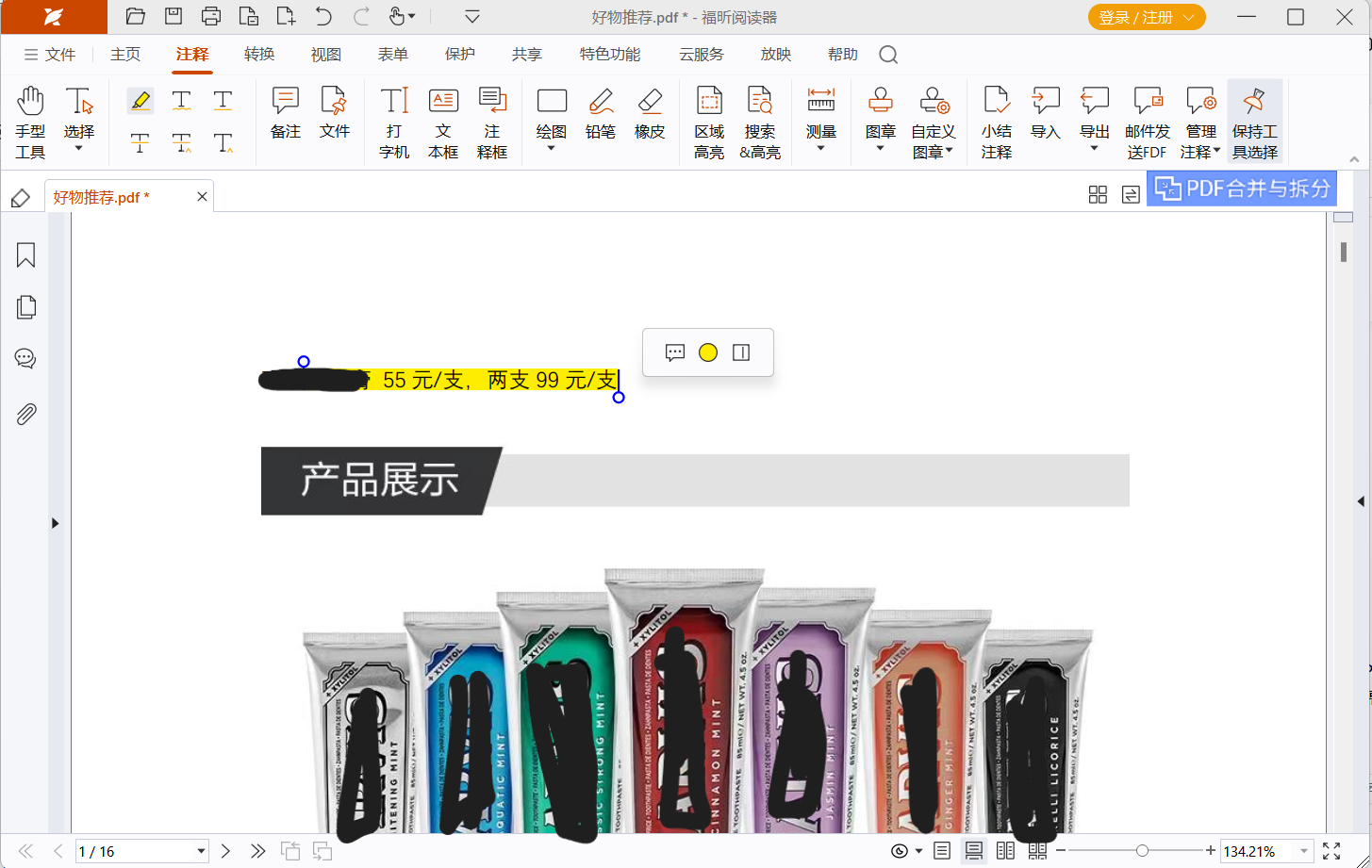This screenshot has height=868, width=1372.
Task: Go to the next page arrow
Action: tap(225, 851)
